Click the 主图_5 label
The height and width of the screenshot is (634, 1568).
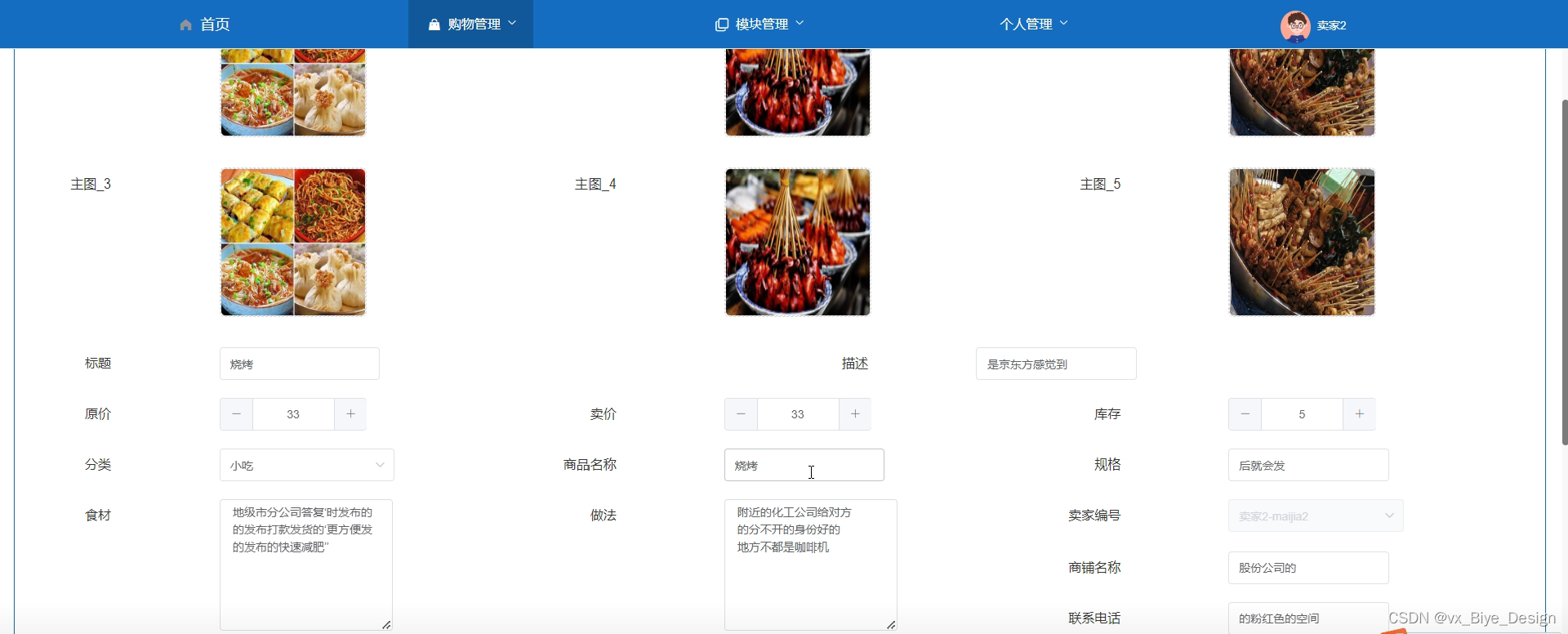coord(1100,185)
